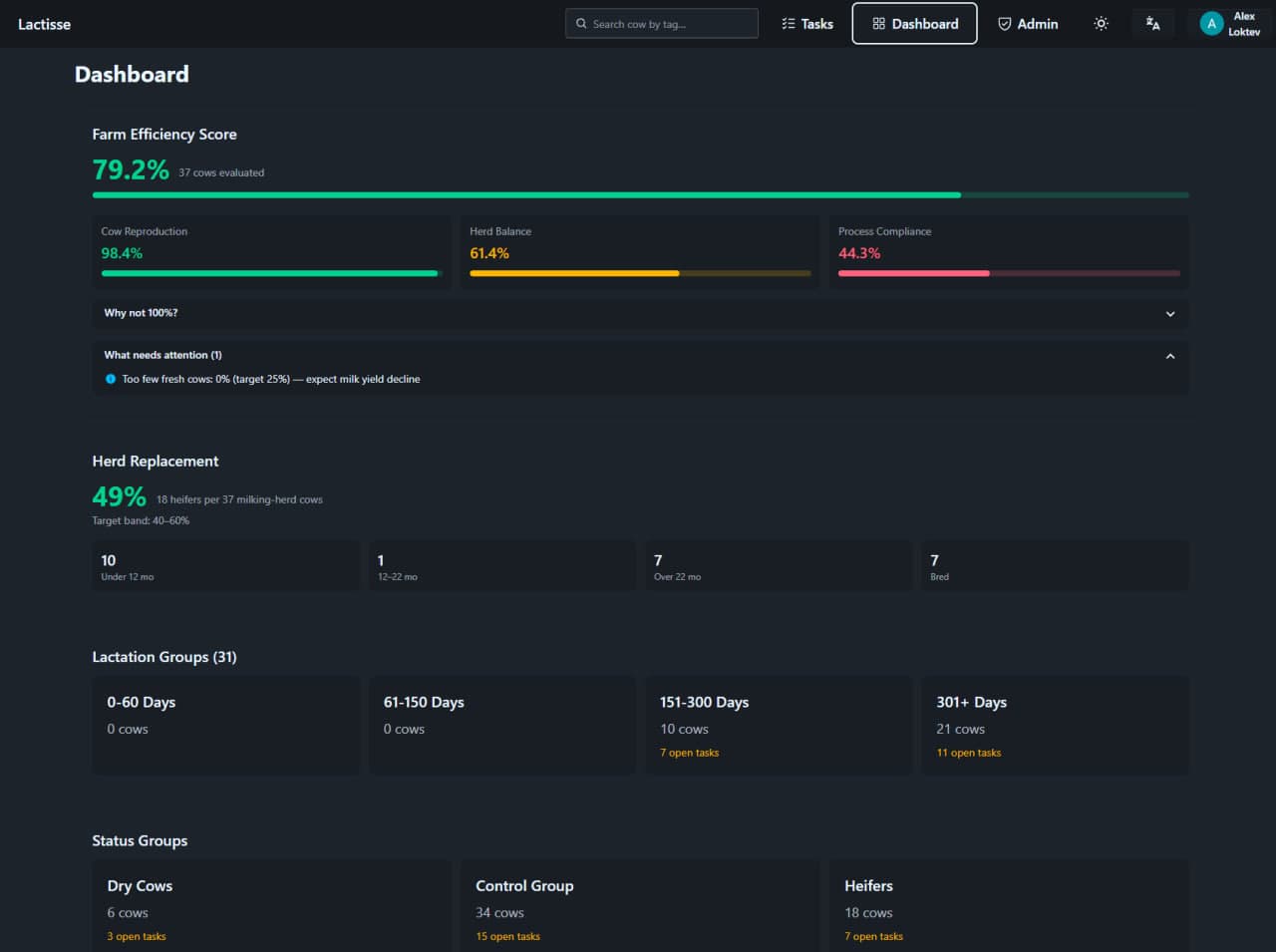Click the 49% herd replacement value
This screenshot has height=952, width=1276.
[120, 496]
